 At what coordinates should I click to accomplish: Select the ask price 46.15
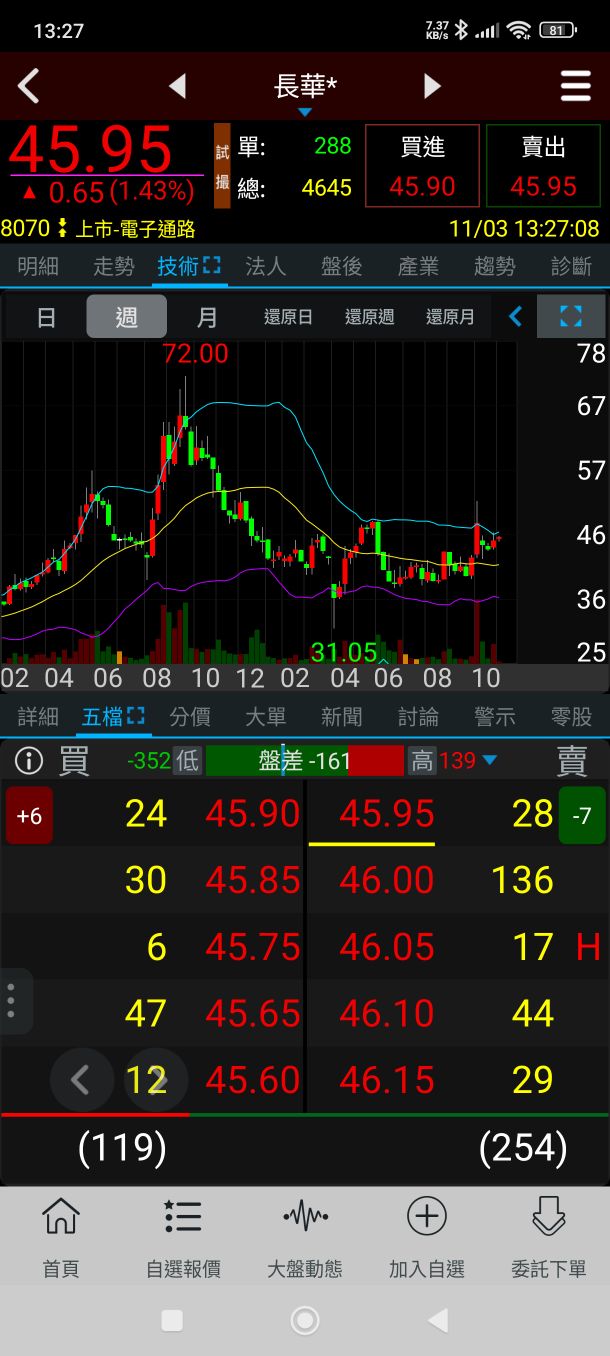[x=387, y=1080]
